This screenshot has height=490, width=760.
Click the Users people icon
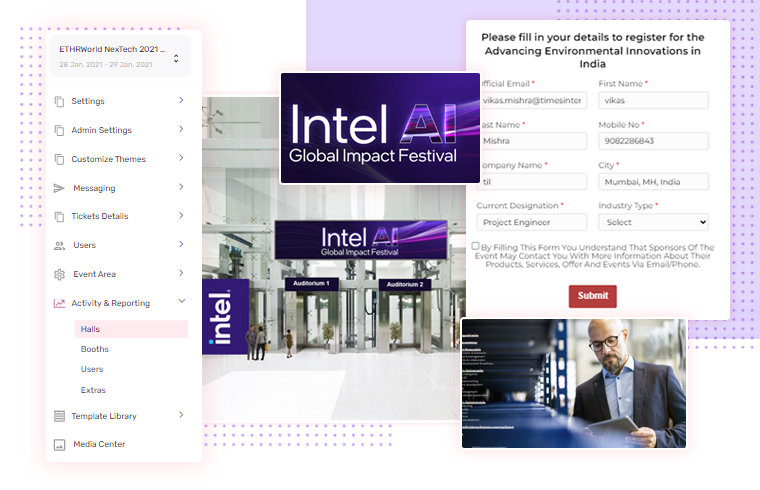59,245
